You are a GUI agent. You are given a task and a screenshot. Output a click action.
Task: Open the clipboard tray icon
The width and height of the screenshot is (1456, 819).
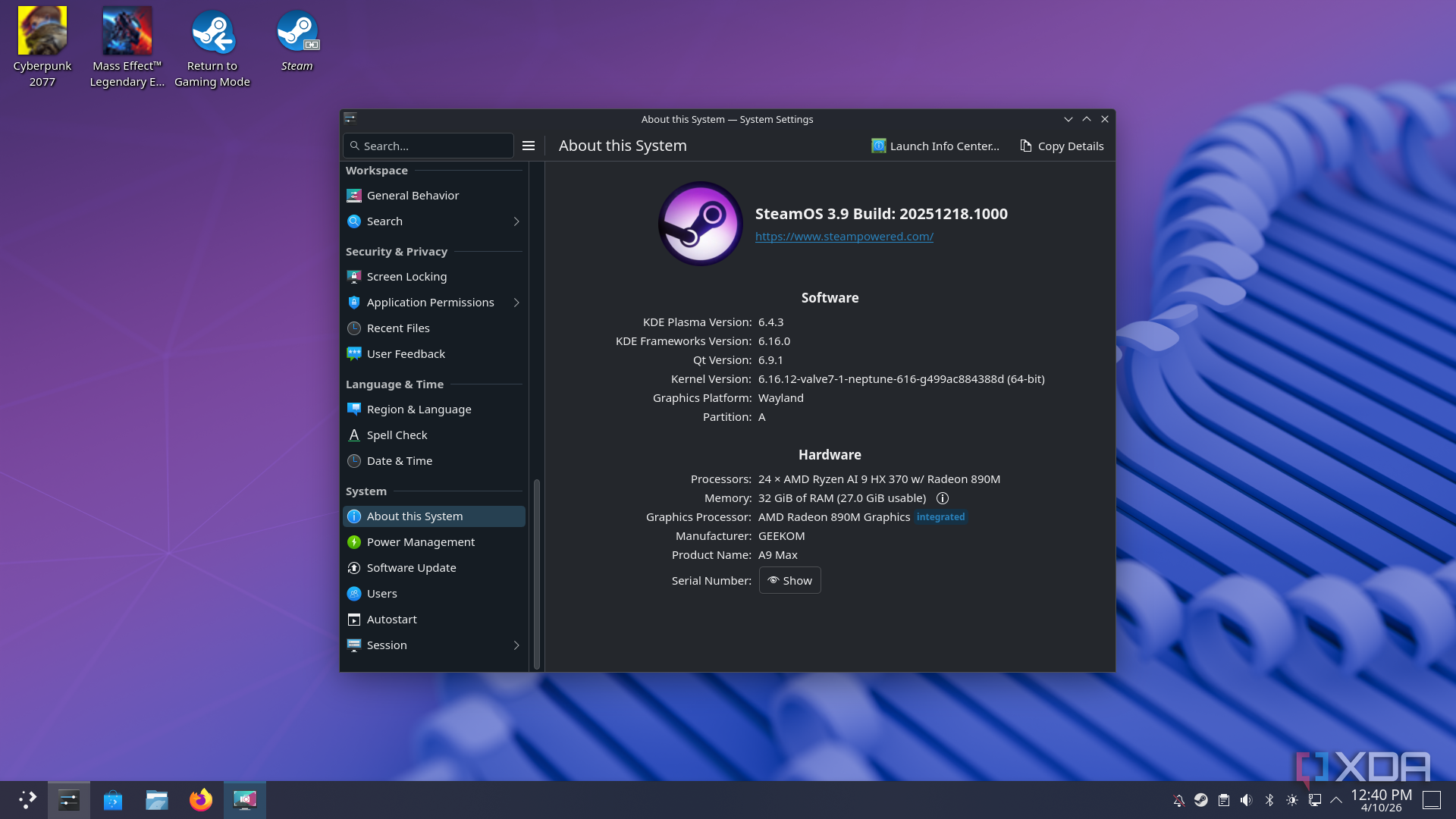pos(1224,800)
